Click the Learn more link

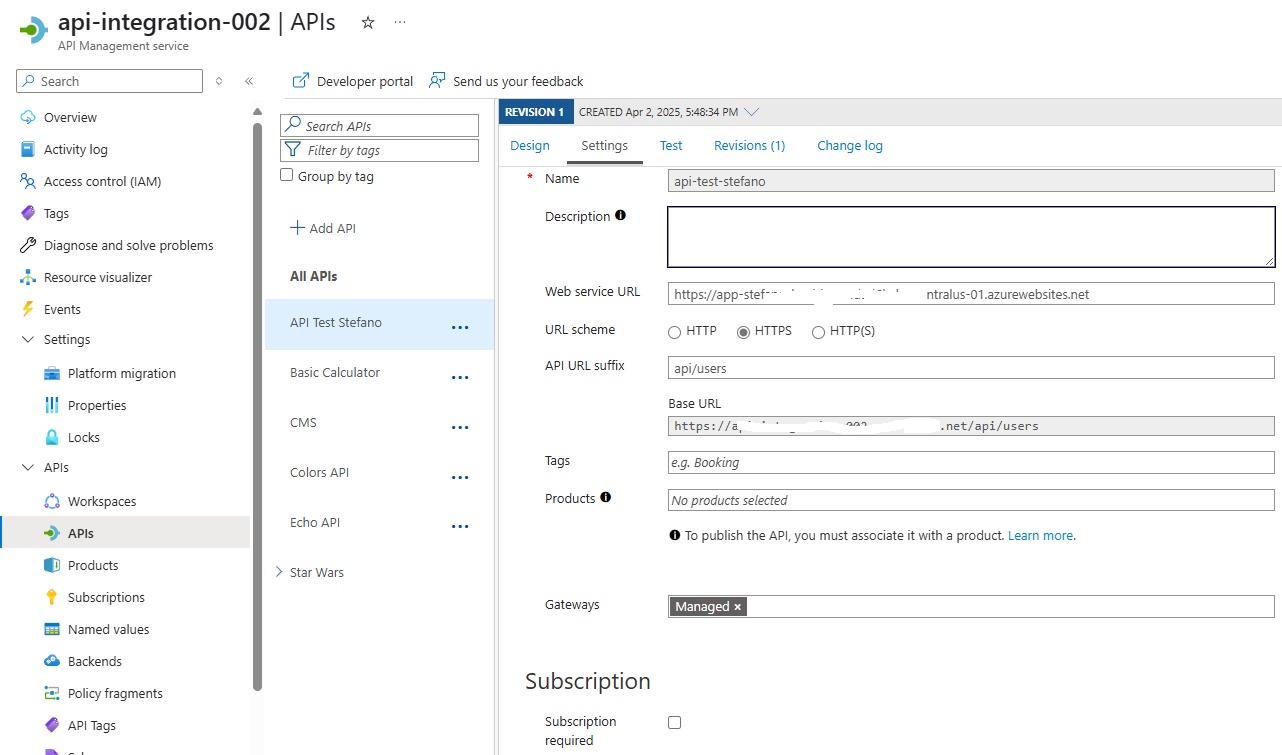pos(1040,535)
